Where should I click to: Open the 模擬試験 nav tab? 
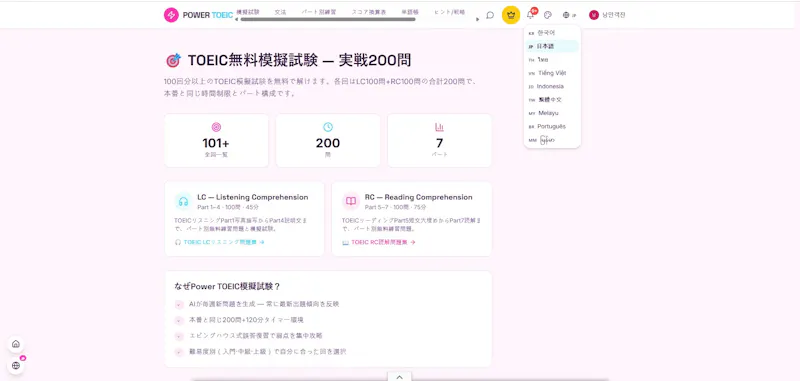(x=248, y=12)
